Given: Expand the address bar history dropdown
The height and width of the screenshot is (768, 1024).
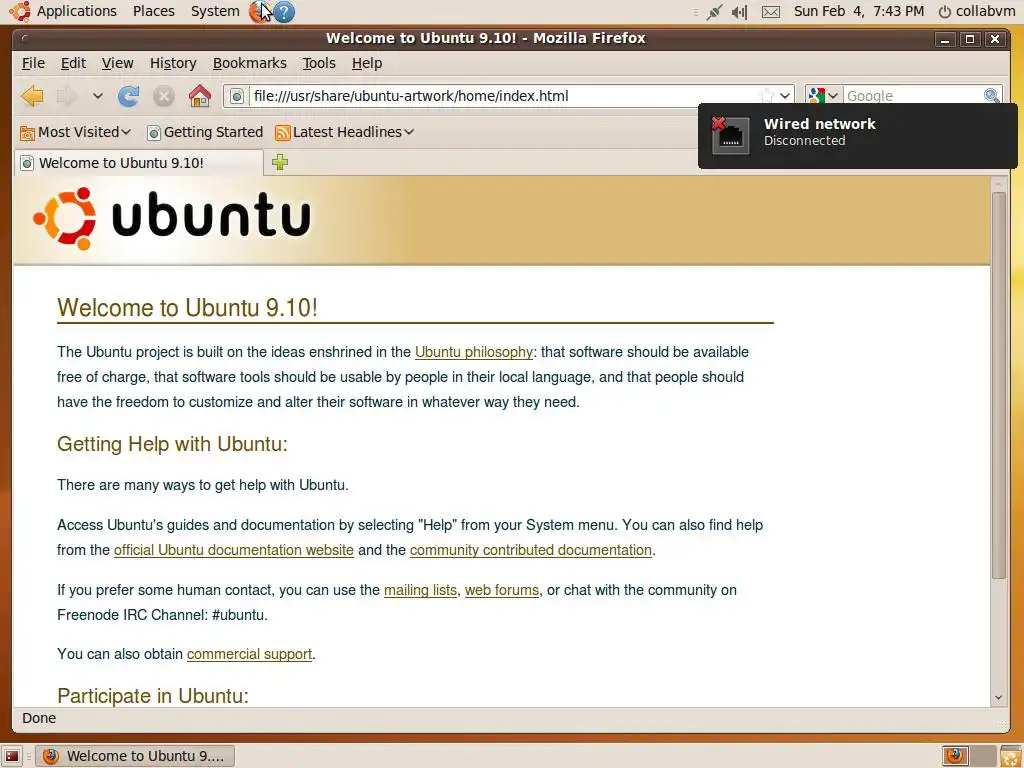Looking at the screenshot, I should pos(785,96).
